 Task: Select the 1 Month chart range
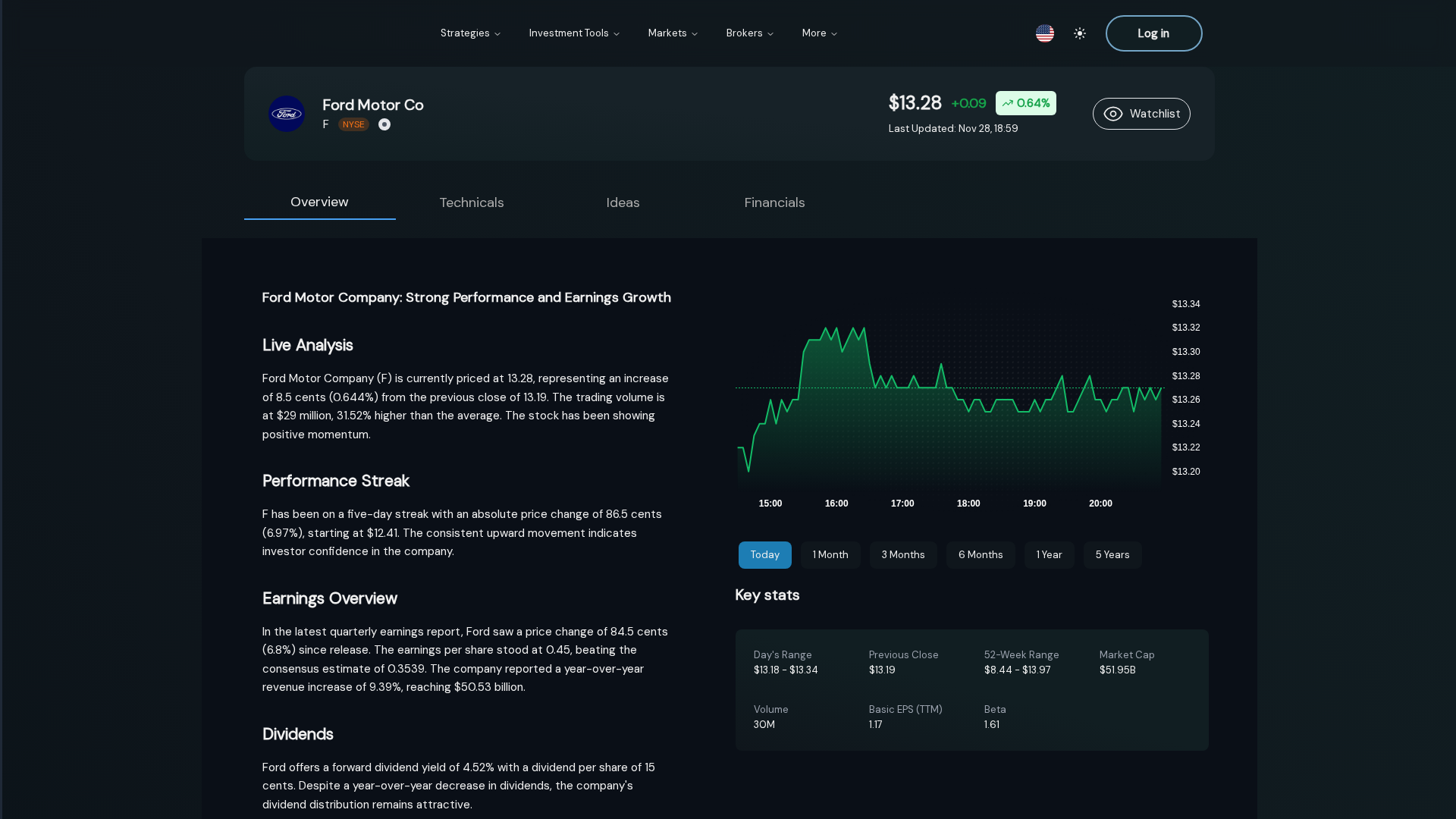pos(830,555)
